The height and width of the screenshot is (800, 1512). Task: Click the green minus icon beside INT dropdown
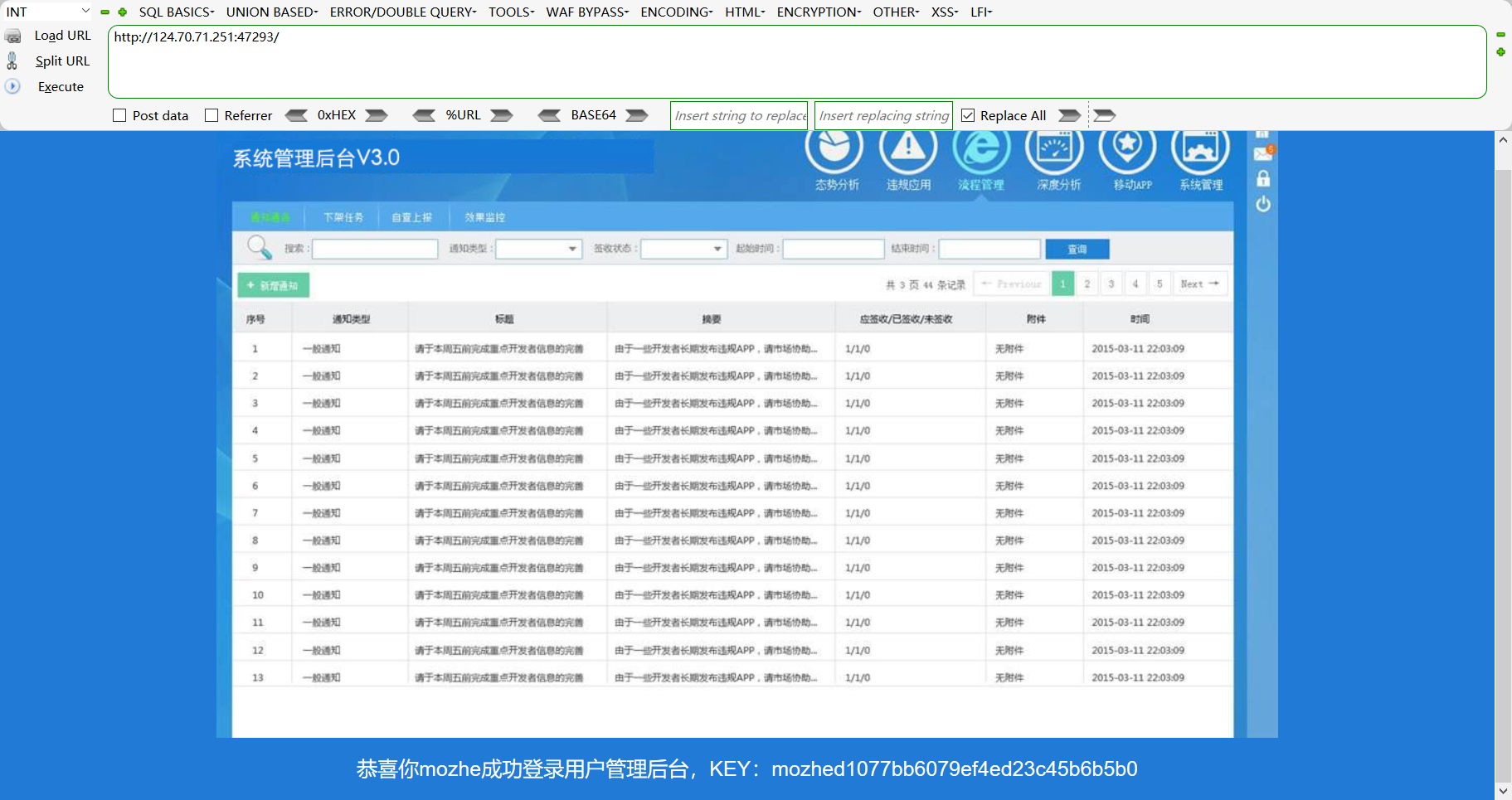pyautogui.click(x=105, y=12)
